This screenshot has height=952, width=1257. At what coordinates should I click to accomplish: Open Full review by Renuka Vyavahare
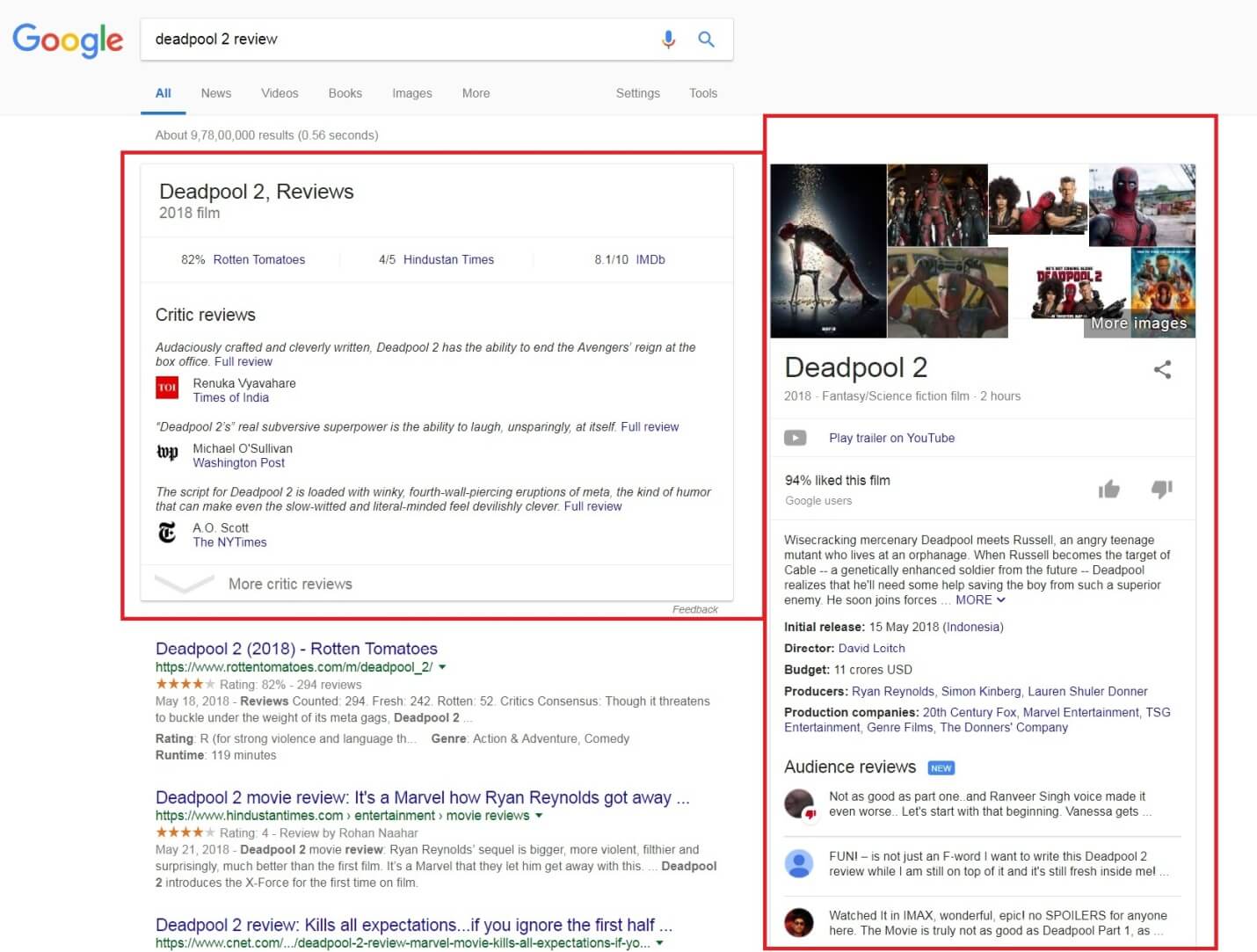[x=243, y=361]
